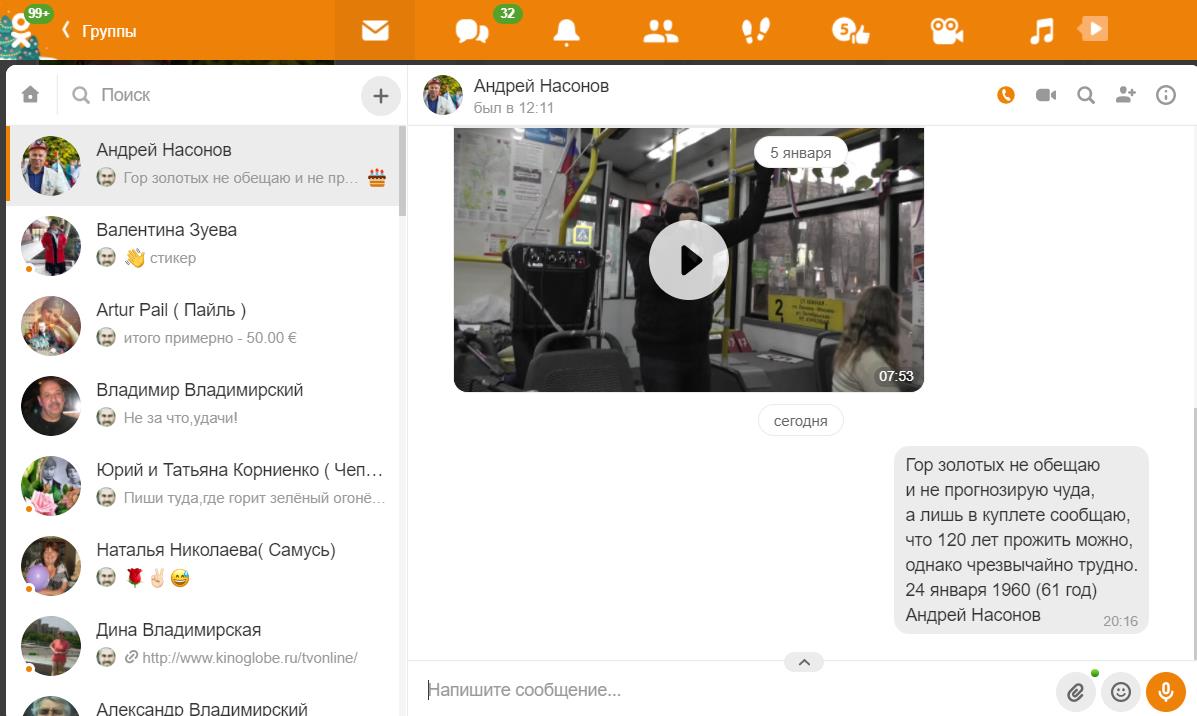1197x716 pixels.
Task: Open conversation with Юрий и Татьяна Корниенко
Action: click(x=202, y=485)
